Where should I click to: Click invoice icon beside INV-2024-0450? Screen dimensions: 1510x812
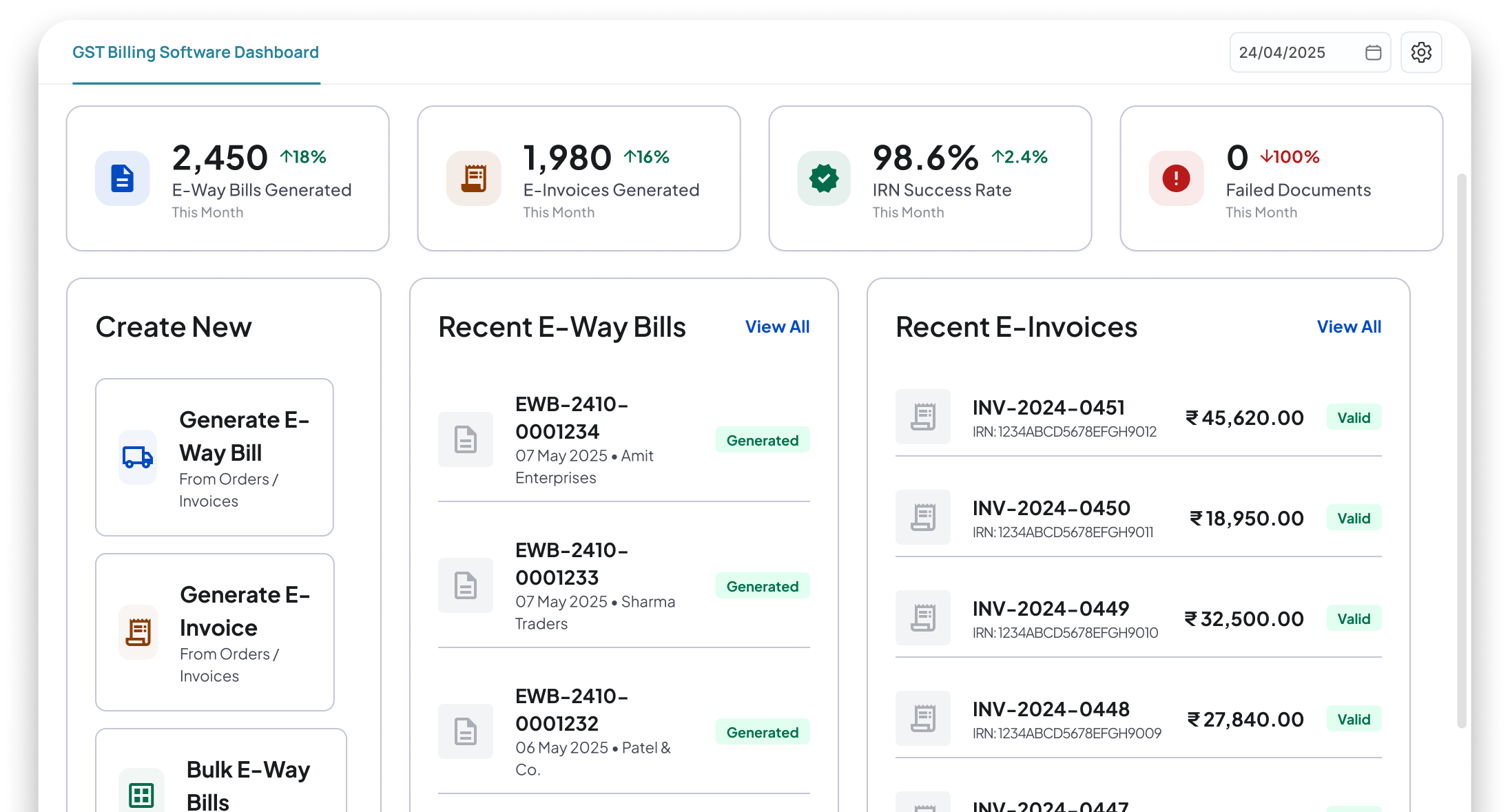(923, 517)
